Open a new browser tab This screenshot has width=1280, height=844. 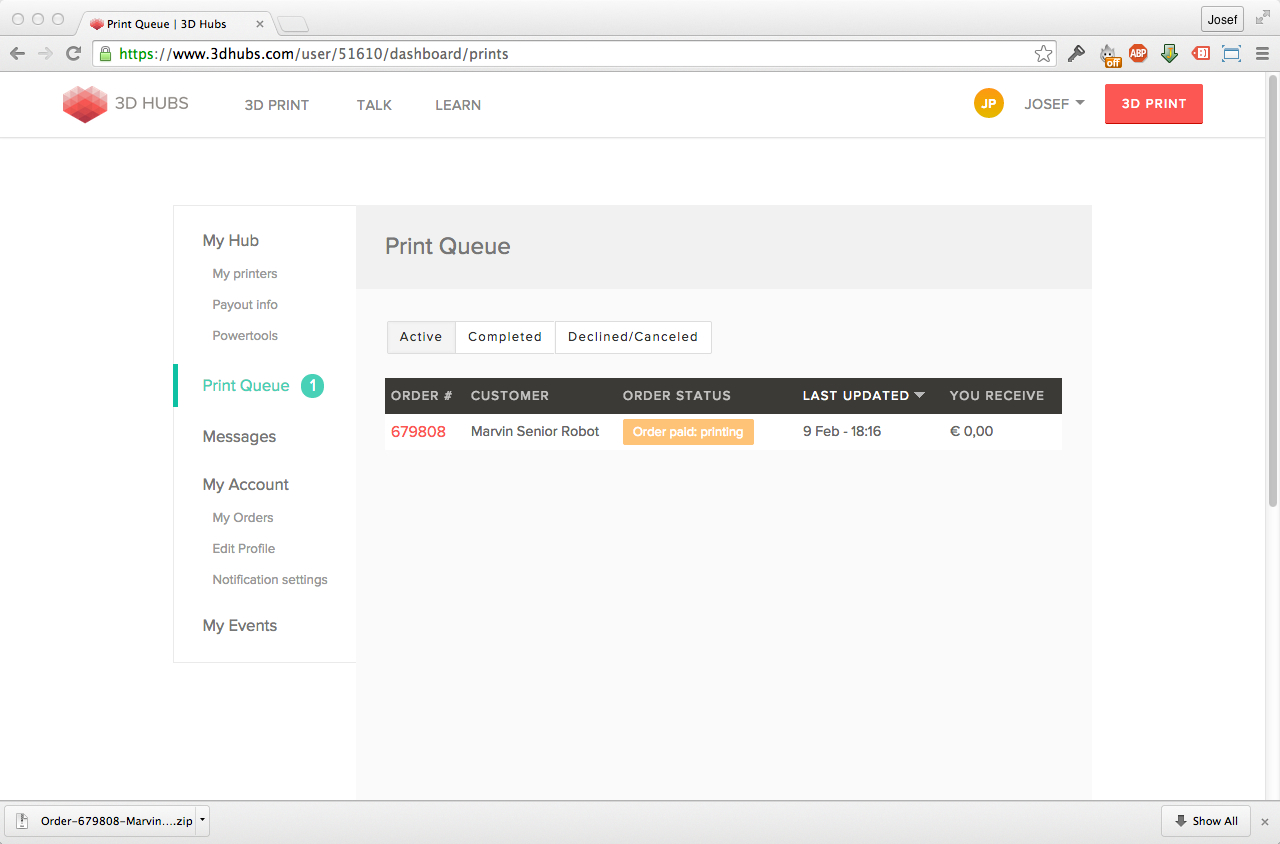tap(292, 23)
